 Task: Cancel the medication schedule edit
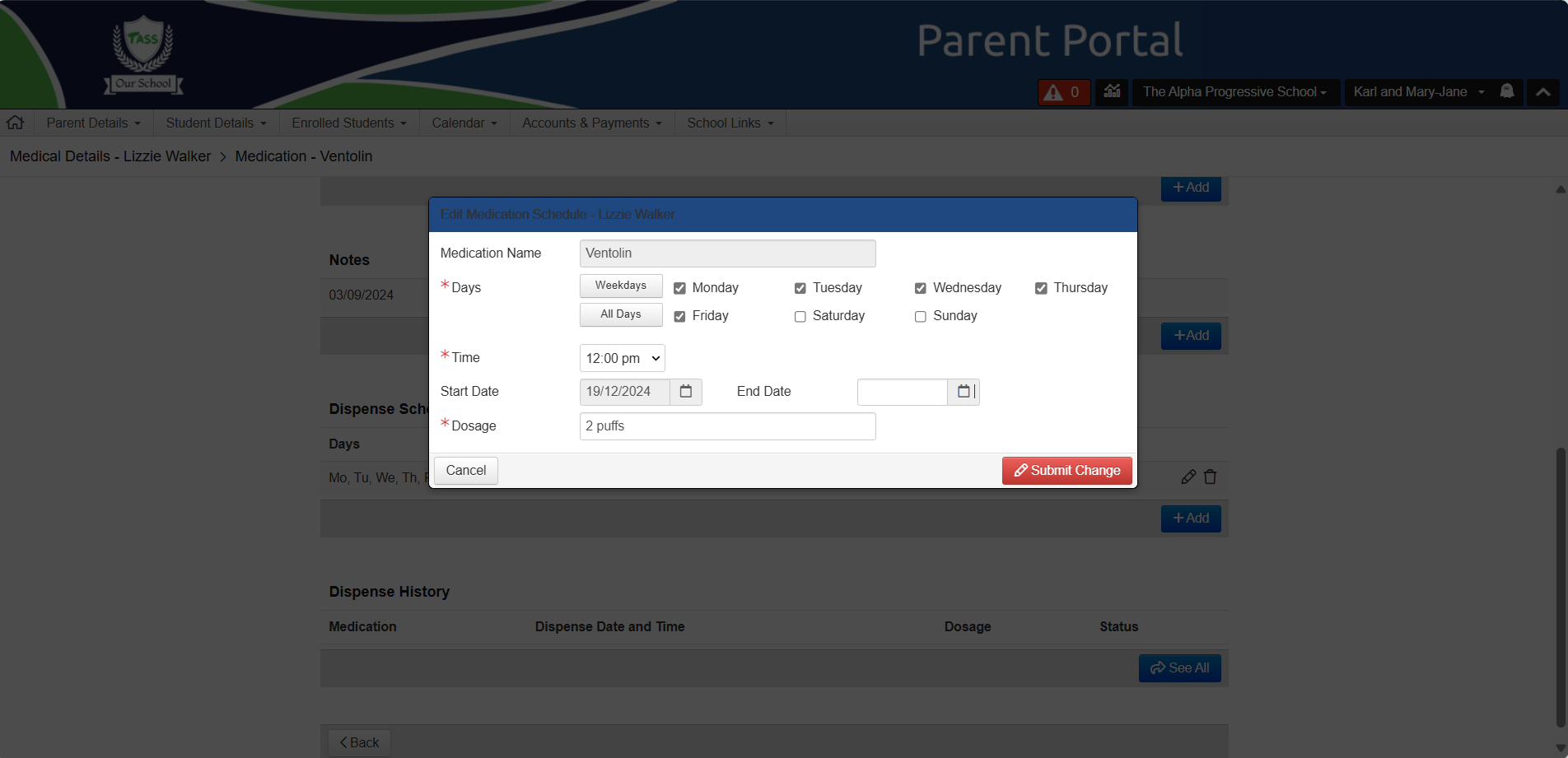coord(465,471)
